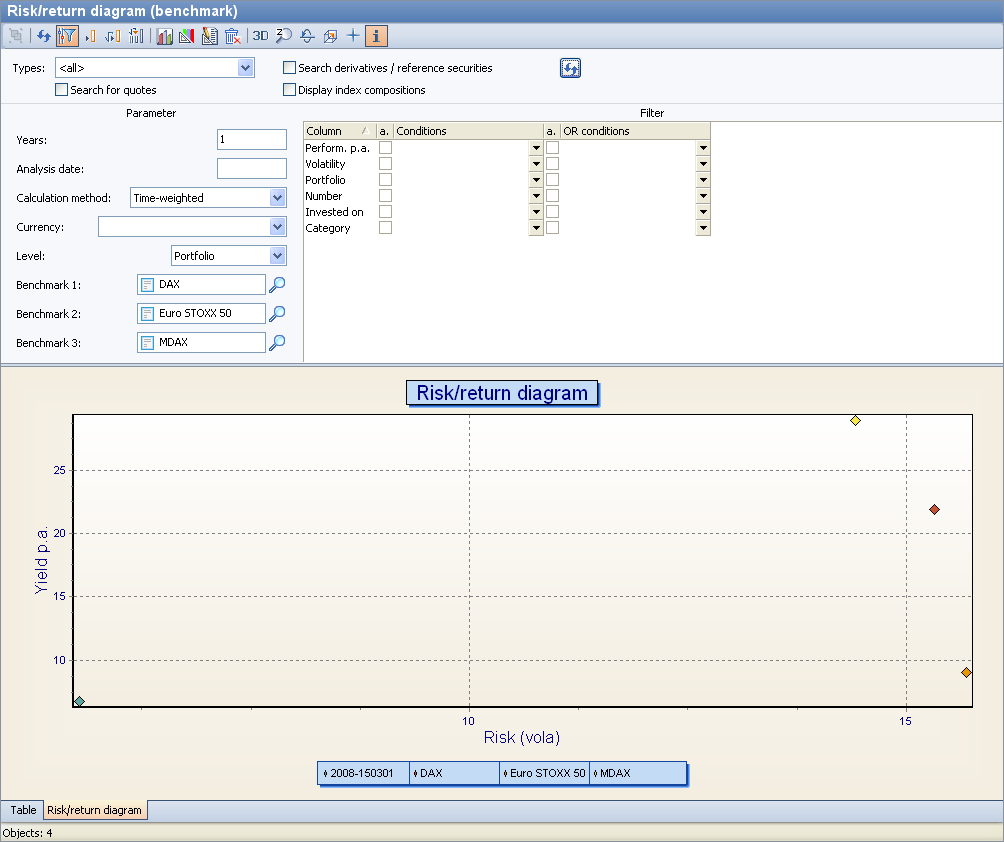
Task: Click the refresh arrows toolbar icon
Action: coord(43,36)
